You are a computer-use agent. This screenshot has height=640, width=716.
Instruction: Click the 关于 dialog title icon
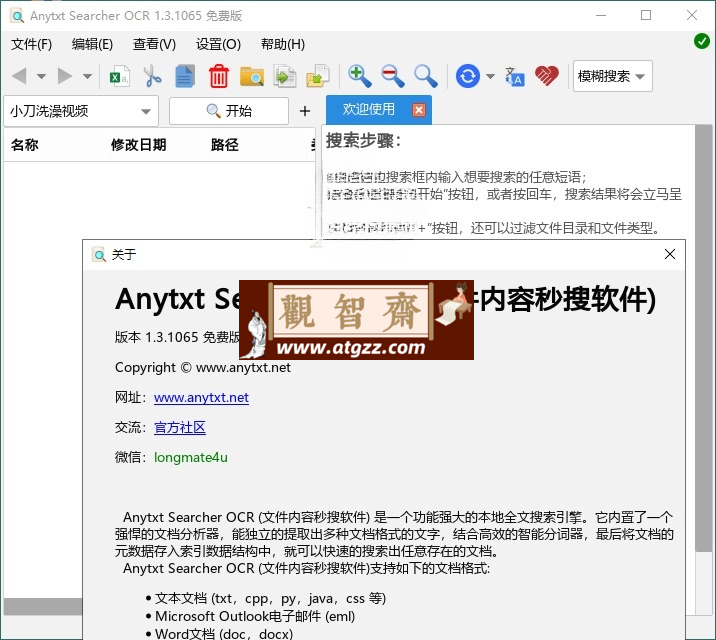99,255
